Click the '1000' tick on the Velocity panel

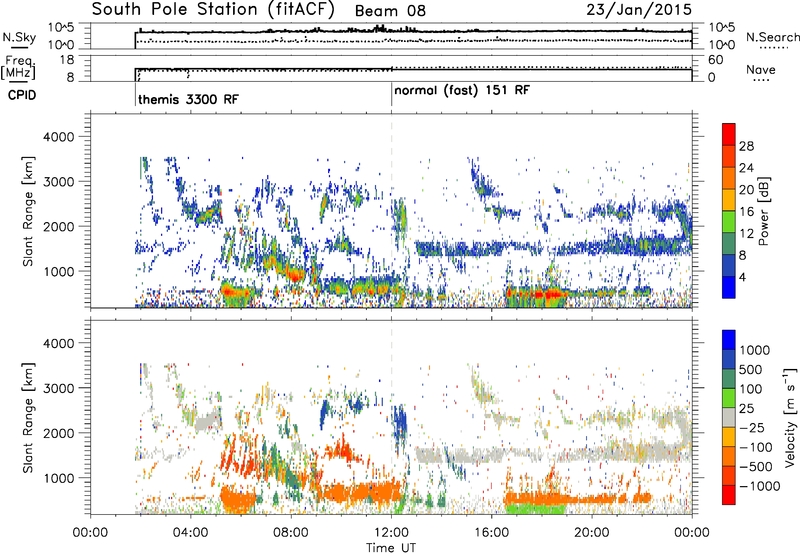[x=58, y=478]
